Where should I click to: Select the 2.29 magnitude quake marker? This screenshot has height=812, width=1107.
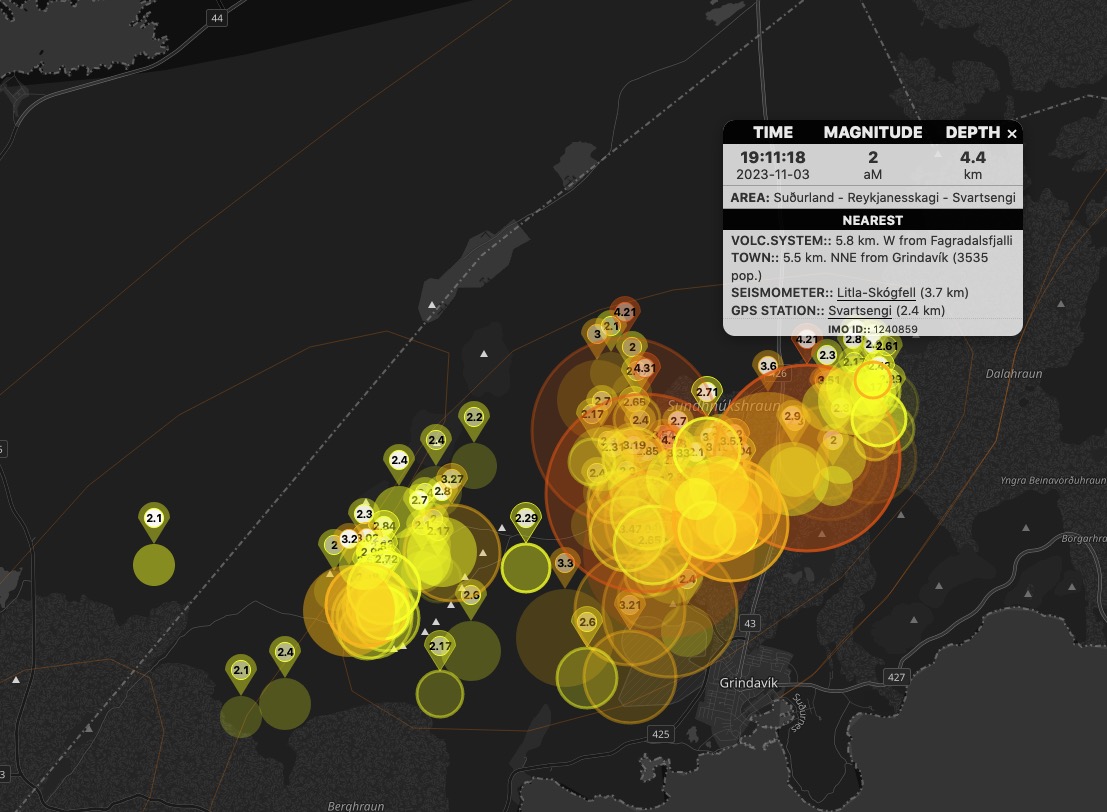(526, 519)
